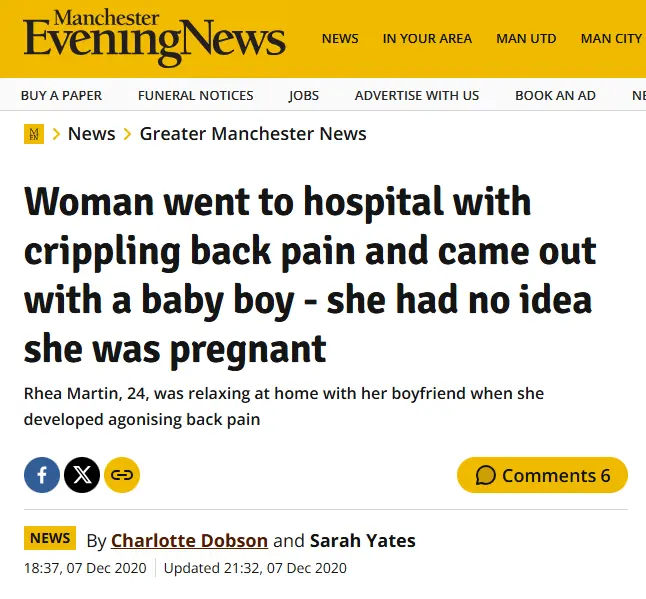Screen dimensions: 646x599
Task: Copy the article link icon
Action: (x=122, y=475)
